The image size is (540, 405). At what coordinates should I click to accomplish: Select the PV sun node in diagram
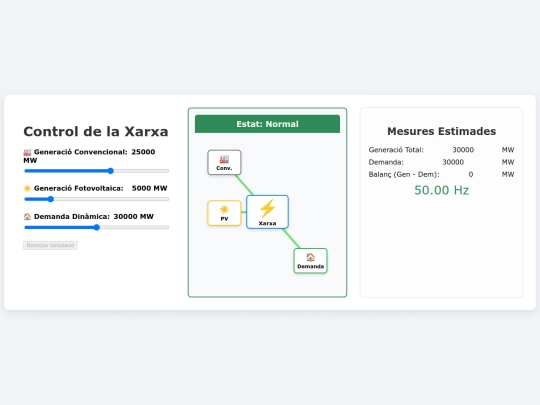point(224,213)
